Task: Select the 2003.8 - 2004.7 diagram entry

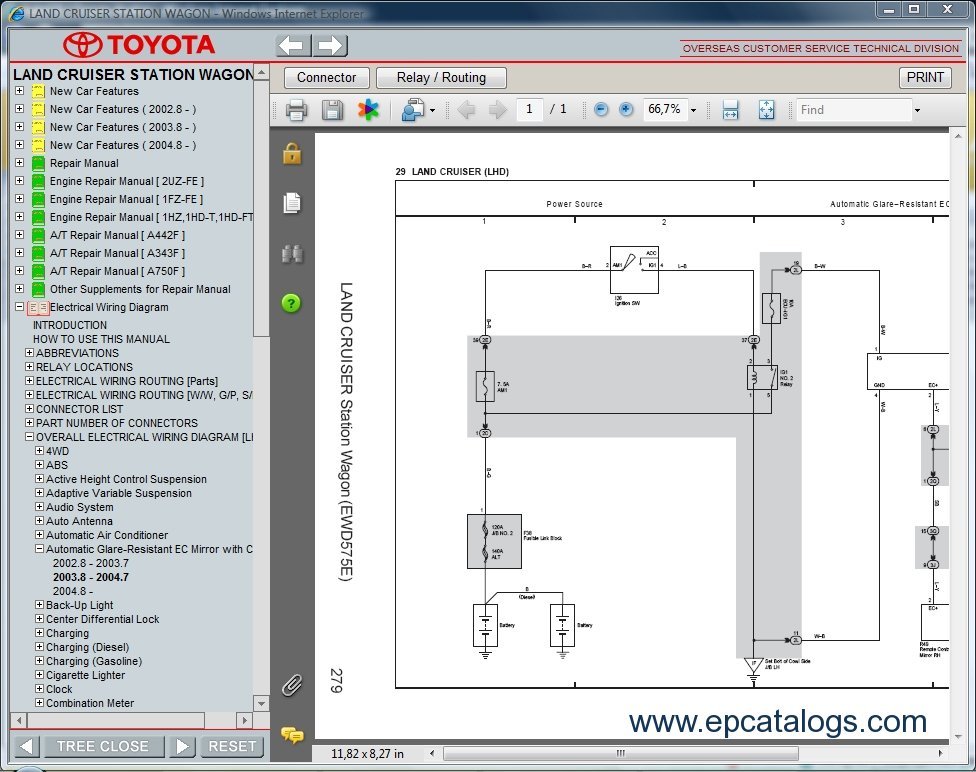Action: 91,577
